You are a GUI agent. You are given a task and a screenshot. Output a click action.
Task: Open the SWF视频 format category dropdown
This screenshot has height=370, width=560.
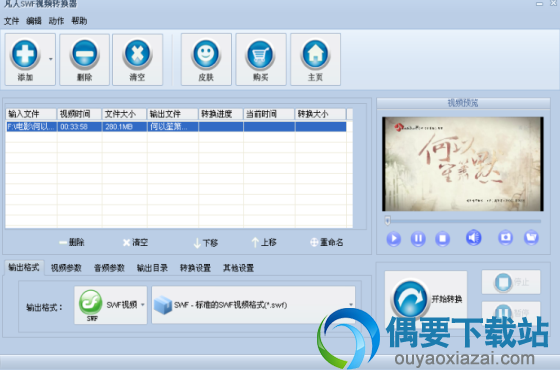(x=111, y=305)
